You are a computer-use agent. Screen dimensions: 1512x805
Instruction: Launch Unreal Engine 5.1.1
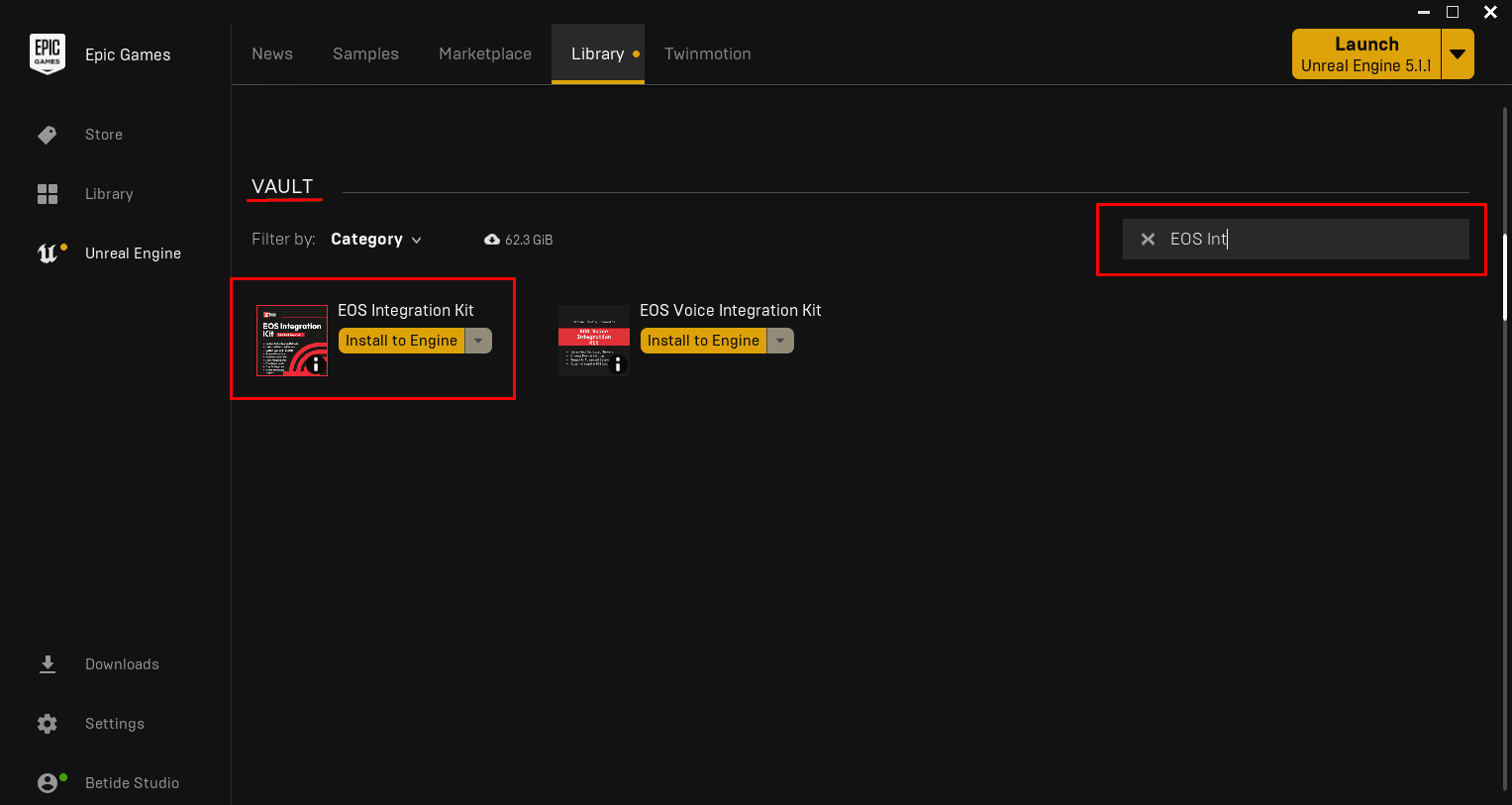(x=1365, y=54)
